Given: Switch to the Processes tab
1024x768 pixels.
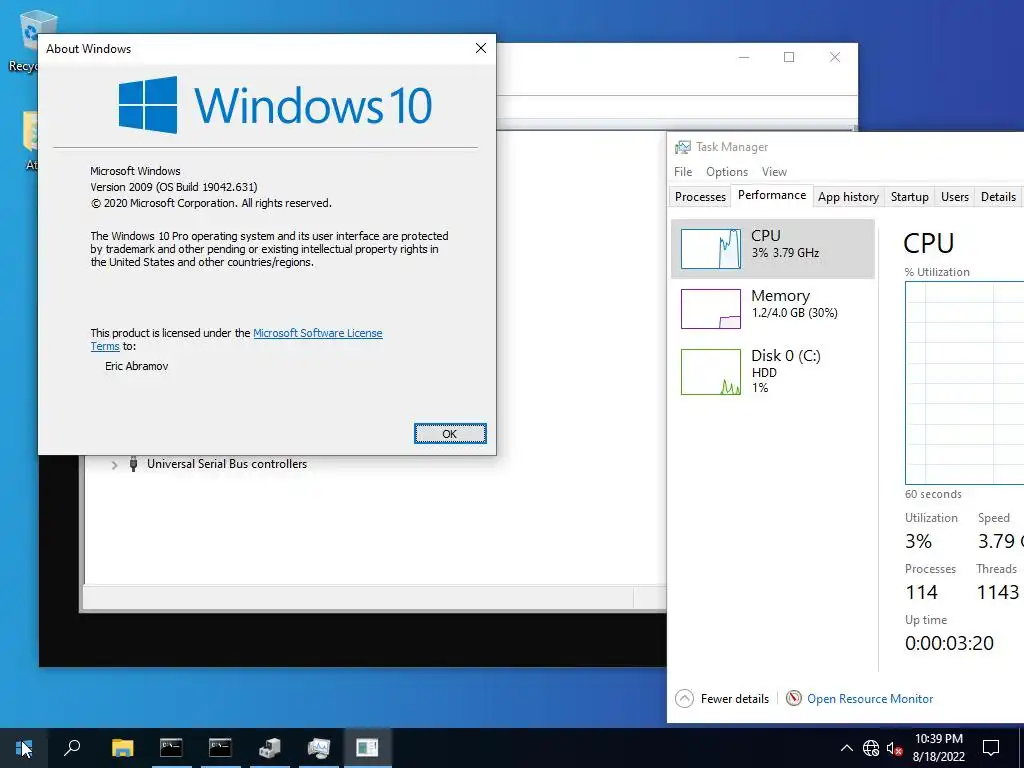Looking at the screenshot, I should (700, 197).
